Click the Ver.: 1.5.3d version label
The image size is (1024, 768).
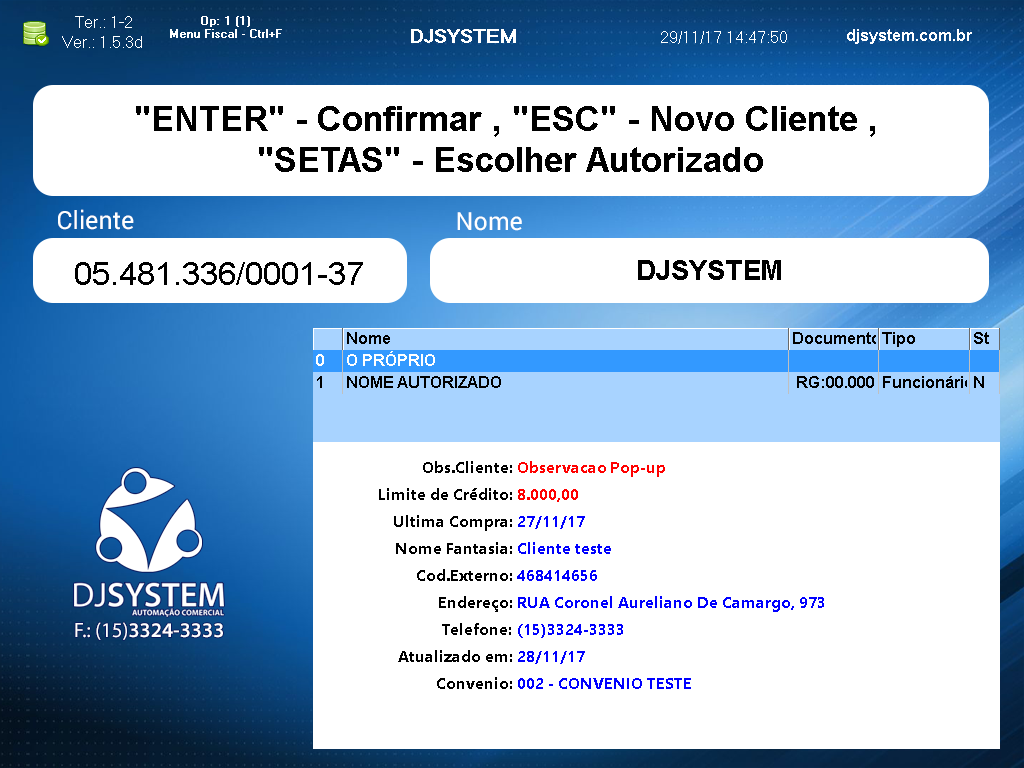(x=103, y=42)
